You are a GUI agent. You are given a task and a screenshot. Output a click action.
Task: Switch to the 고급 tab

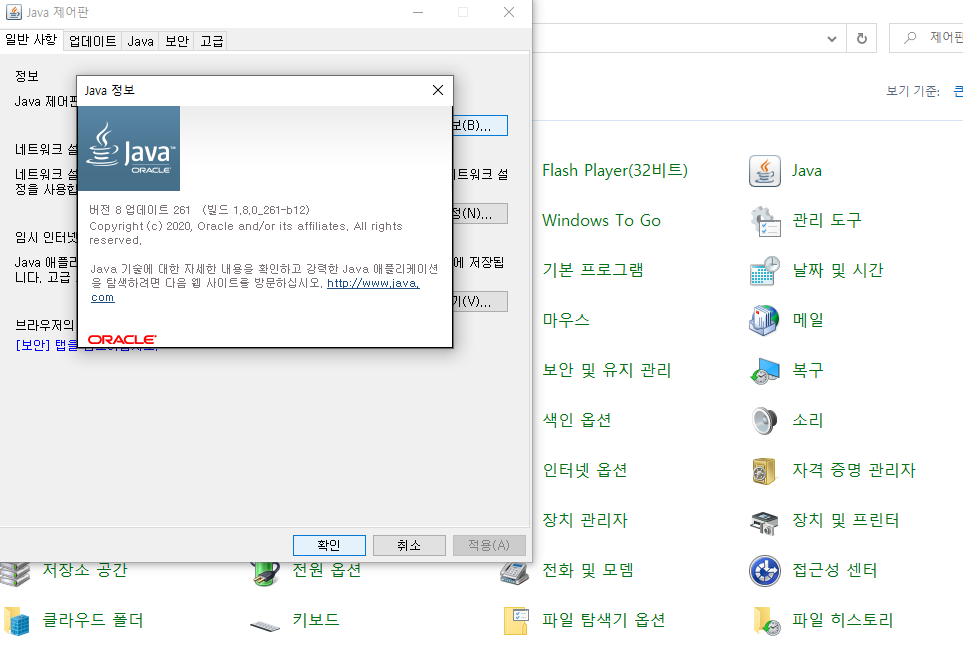pyautogui.click(x=212, y=41)
